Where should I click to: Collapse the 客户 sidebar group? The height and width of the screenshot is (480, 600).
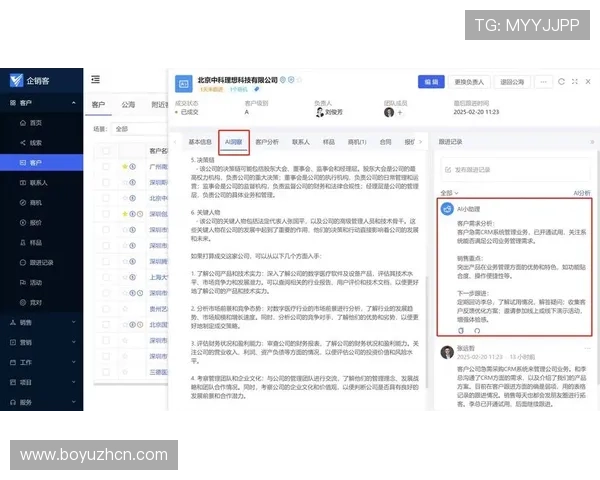(73, 103)
